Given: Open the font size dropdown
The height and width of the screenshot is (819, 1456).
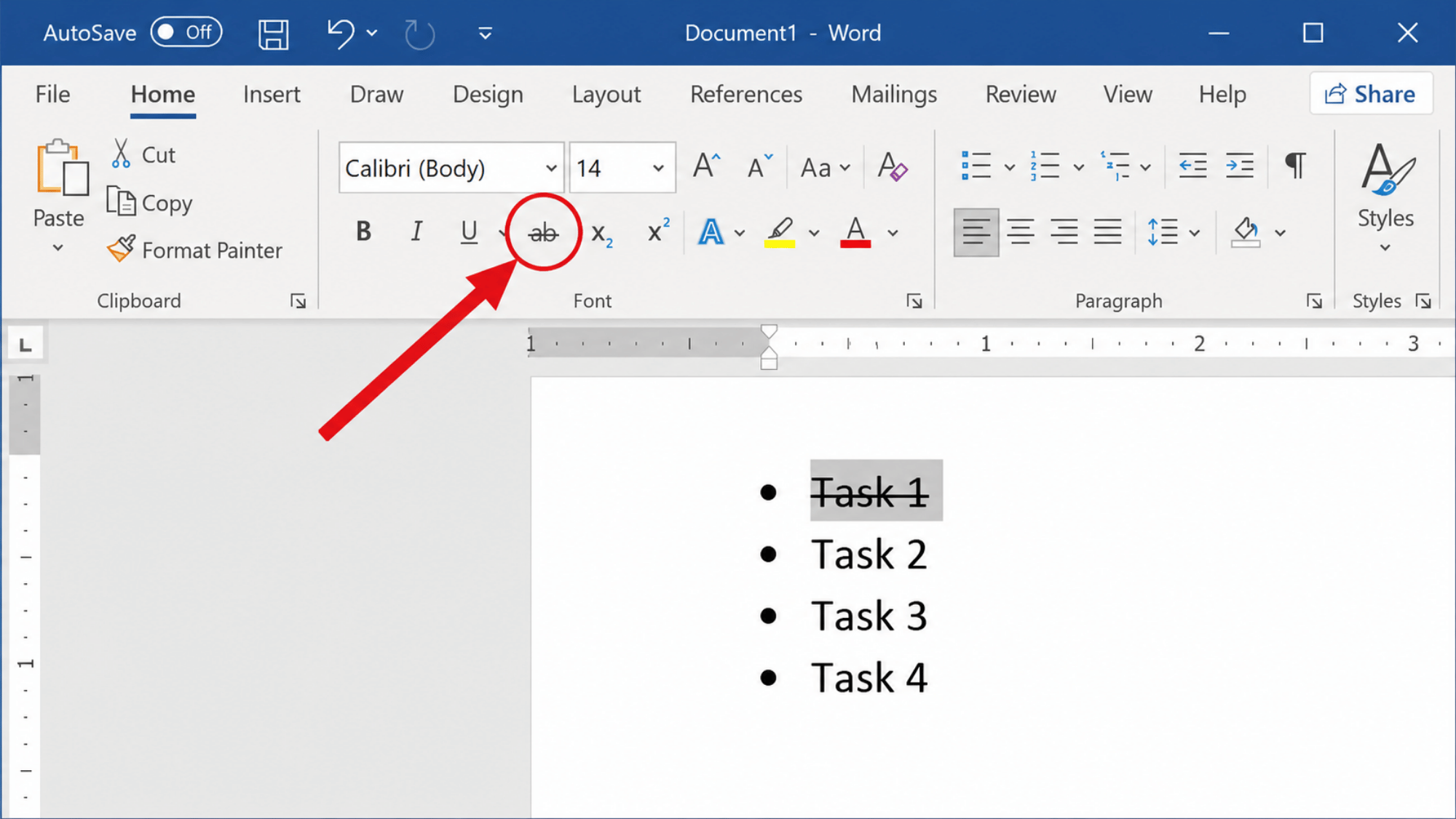Looking at the screenshot, I should point(658,168).
